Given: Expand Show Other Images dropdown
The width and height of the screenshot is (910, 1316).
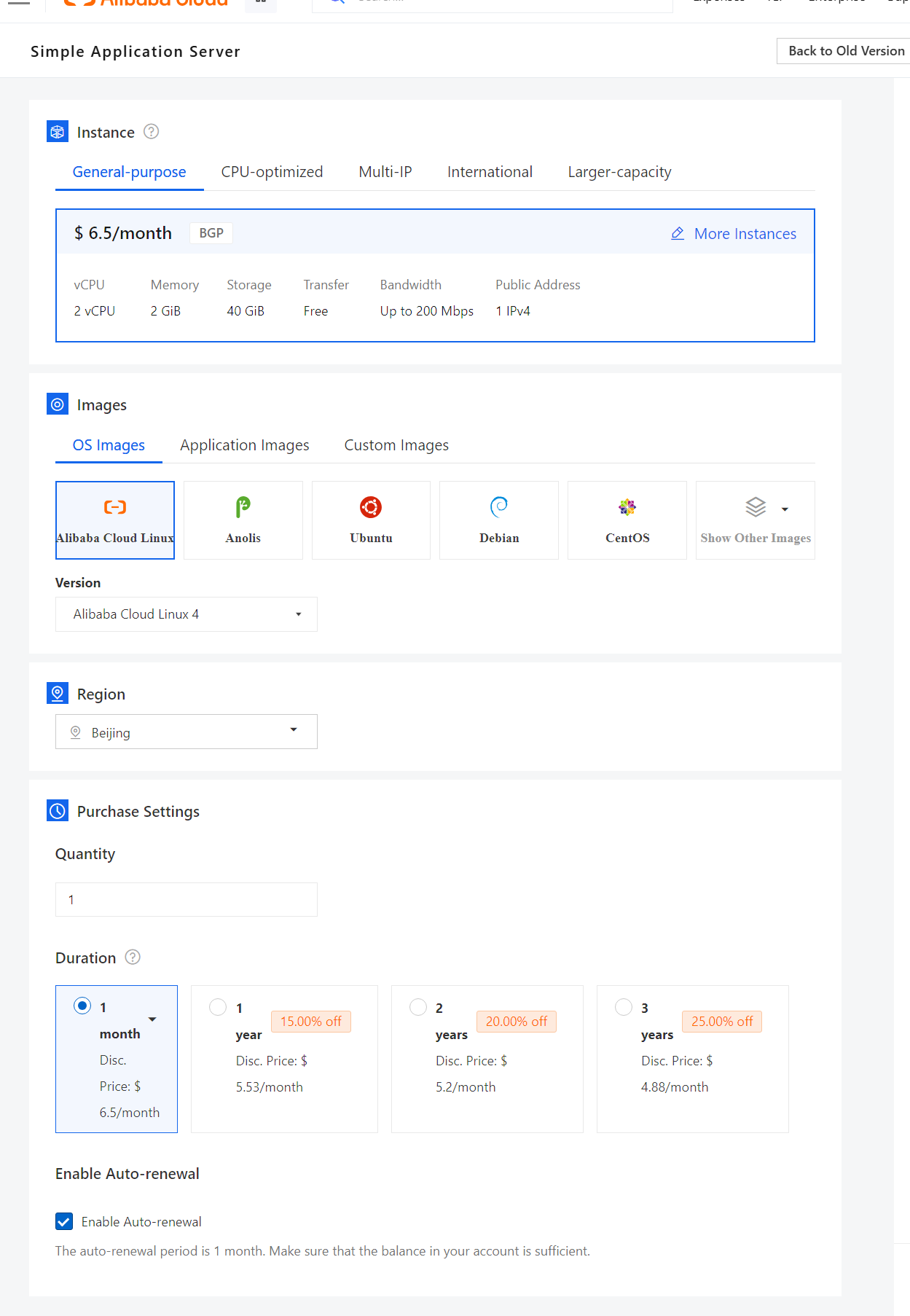Looking at the screenshot, I should (x=756, y=520).
